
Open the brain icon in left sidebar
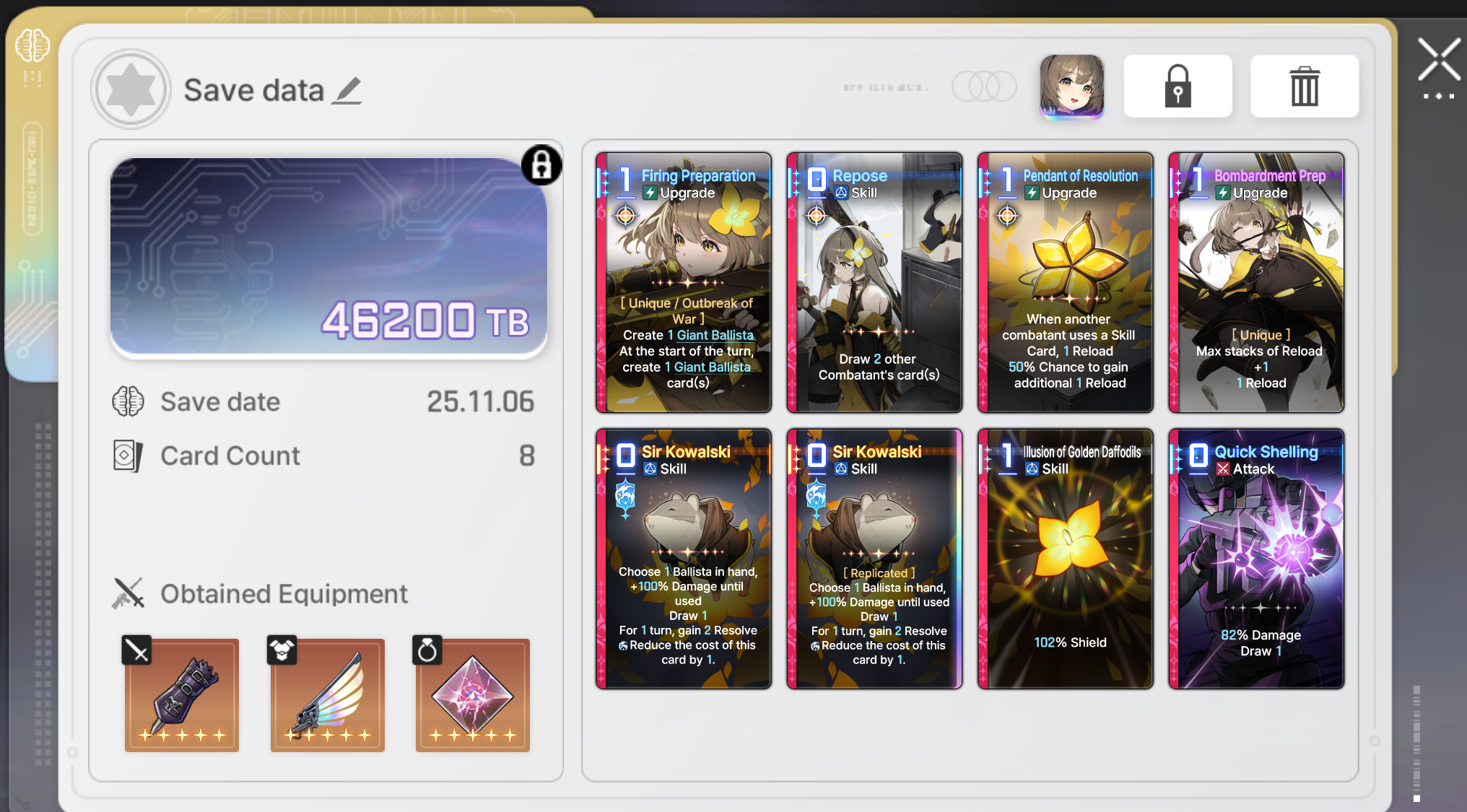(x=32, y=45)
